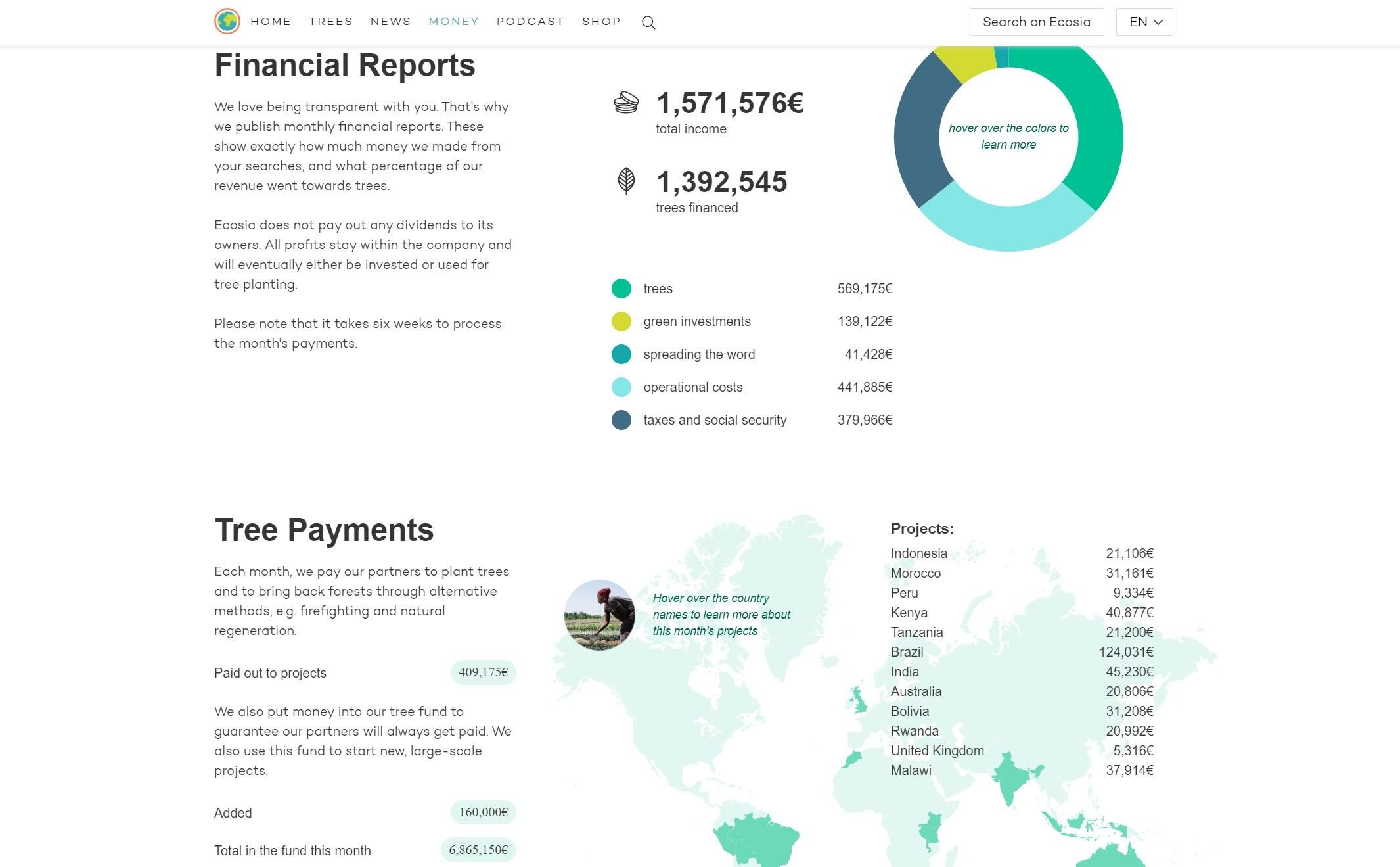Expand the EN language dropdown
Viewport: 1400px width, 867px height.
tap(1144, 22)
